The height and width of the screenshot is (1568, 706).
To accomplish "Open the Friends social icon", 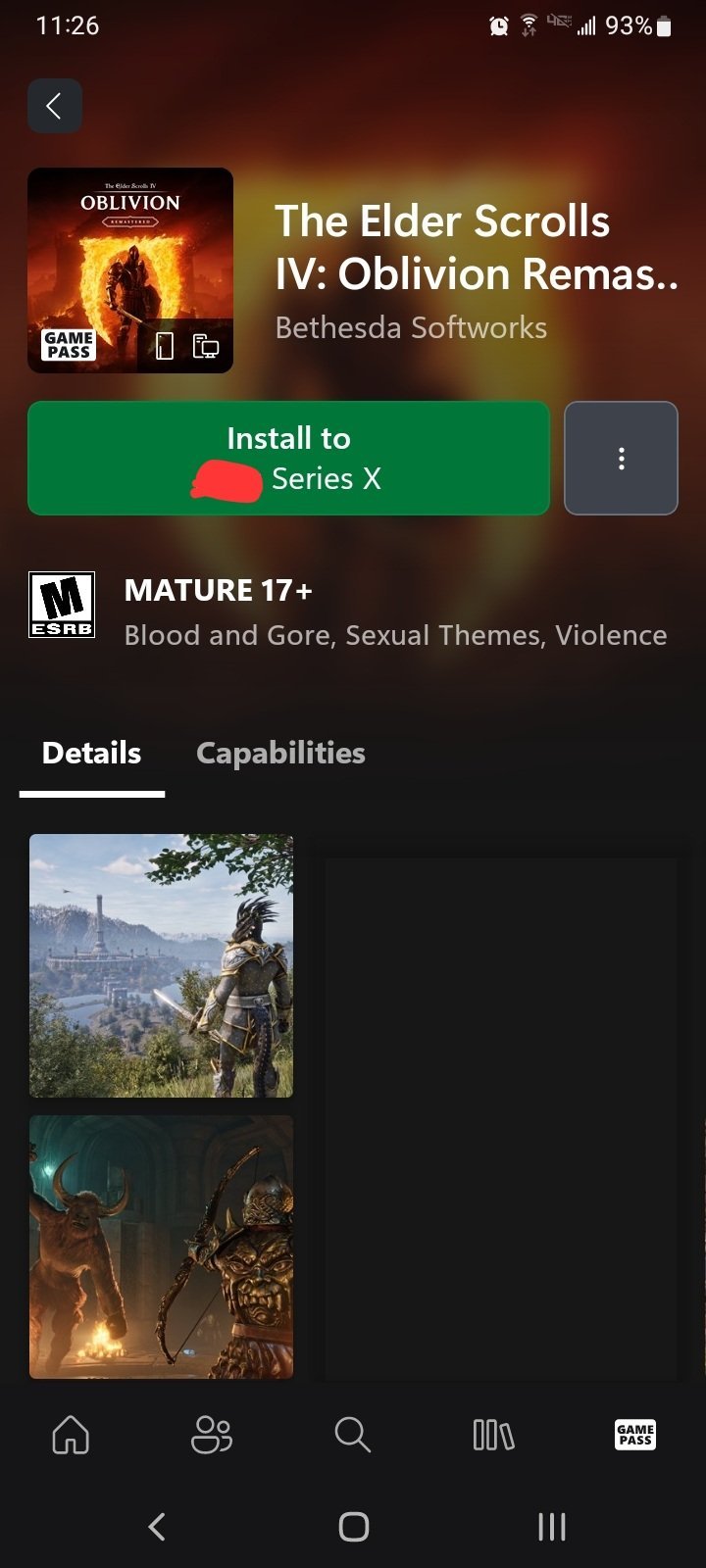I will [x=212, y=1436].
